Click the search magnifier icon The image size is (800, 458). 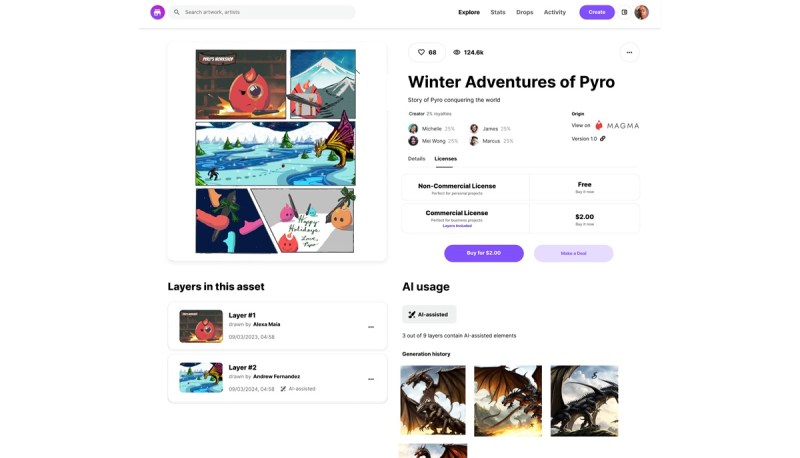coord(177,12)
